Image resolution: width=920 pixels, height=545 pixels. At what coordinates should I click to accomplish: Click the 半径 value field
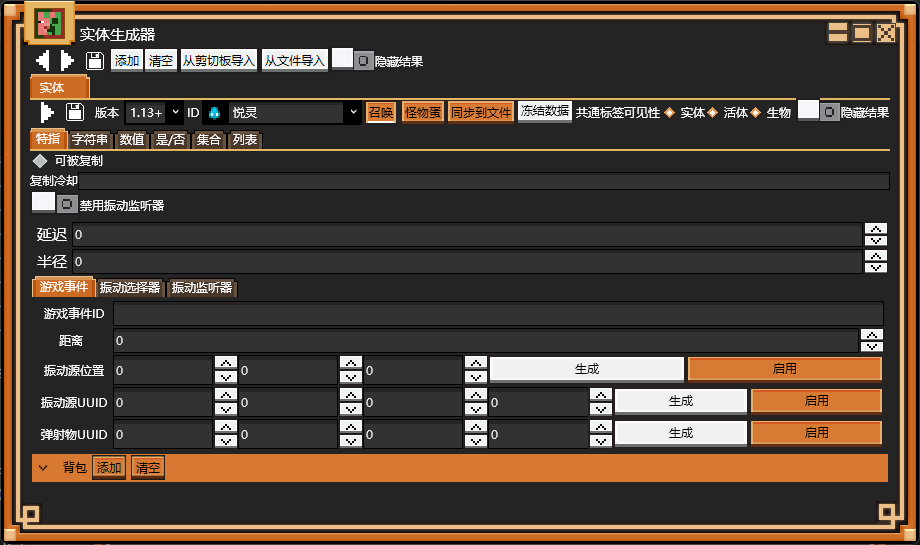tap(468, 262)
